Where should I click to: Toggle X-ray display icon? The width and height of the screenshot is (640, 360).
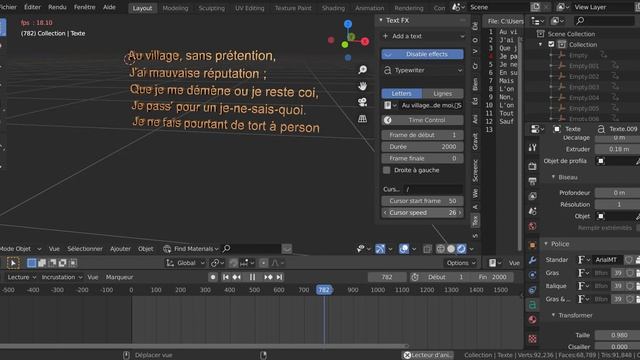click(x=427, y=249)
